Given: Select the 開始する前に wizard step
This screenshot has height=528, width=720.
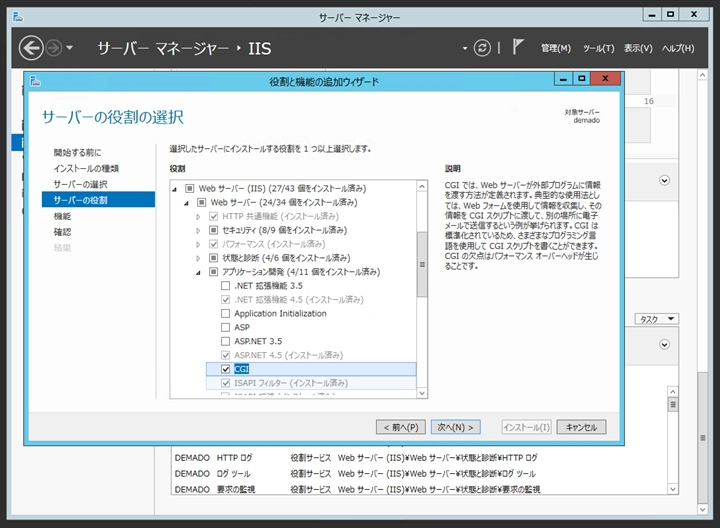Looking at the screenshot, I should pos(77,152).
